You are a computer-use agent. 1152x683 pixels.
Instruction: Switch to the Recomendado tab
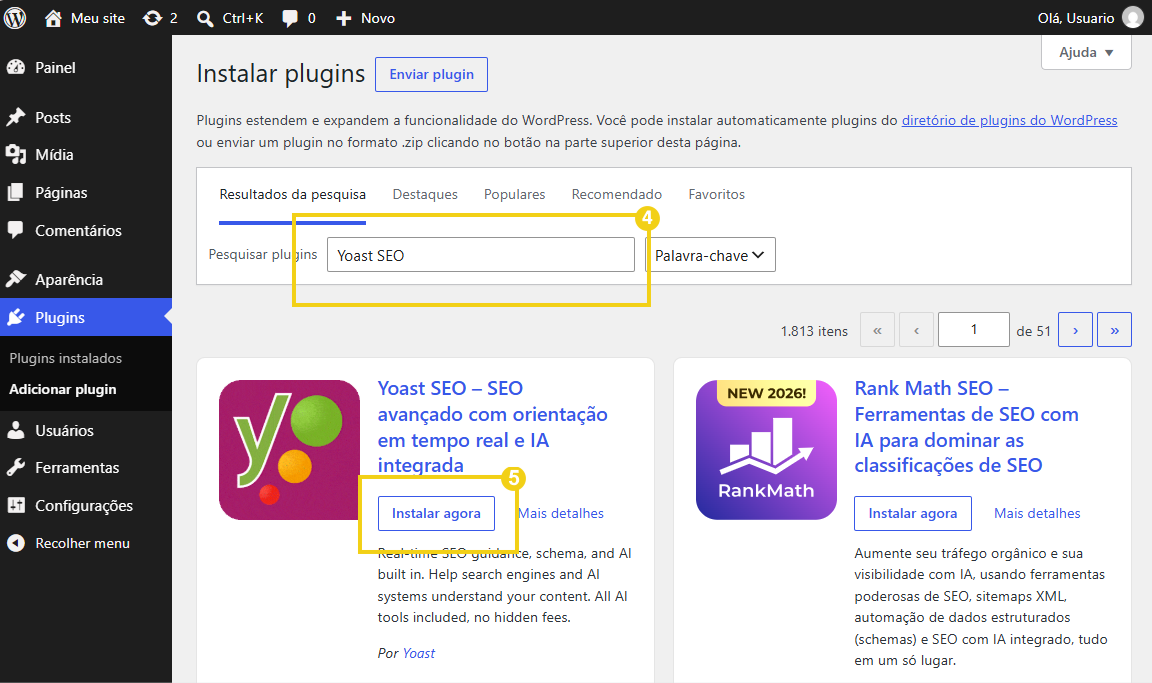click(616, 195)
